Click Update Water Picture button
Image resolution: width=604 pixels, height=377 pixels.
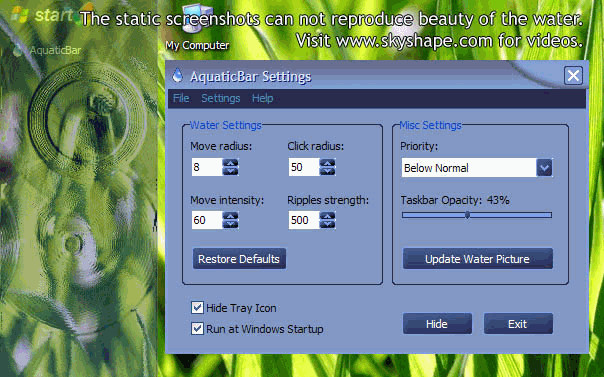(478, 258)
